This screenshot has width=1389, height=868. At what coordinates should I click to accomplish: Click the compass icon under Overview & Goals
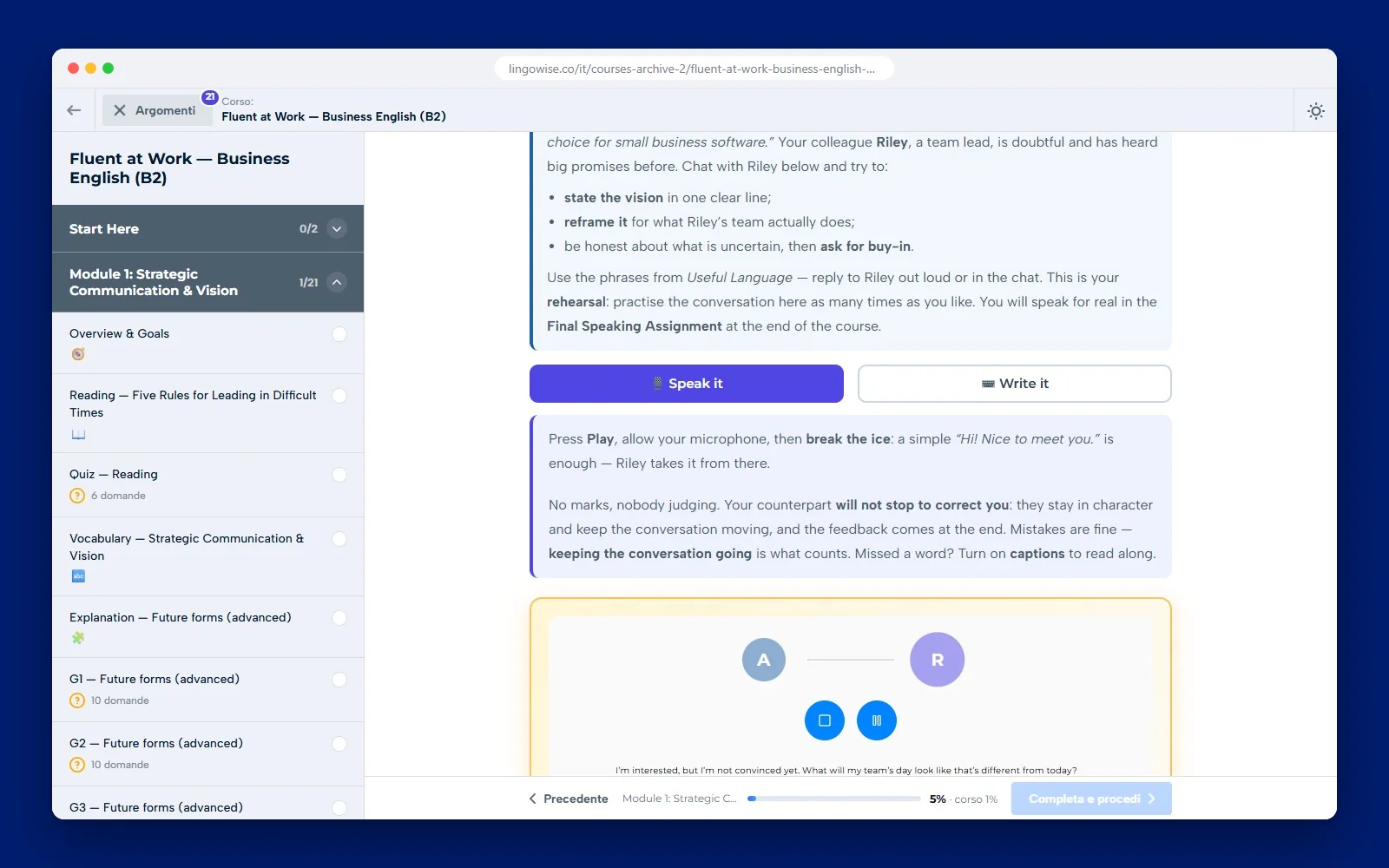[x=78, y=354]
